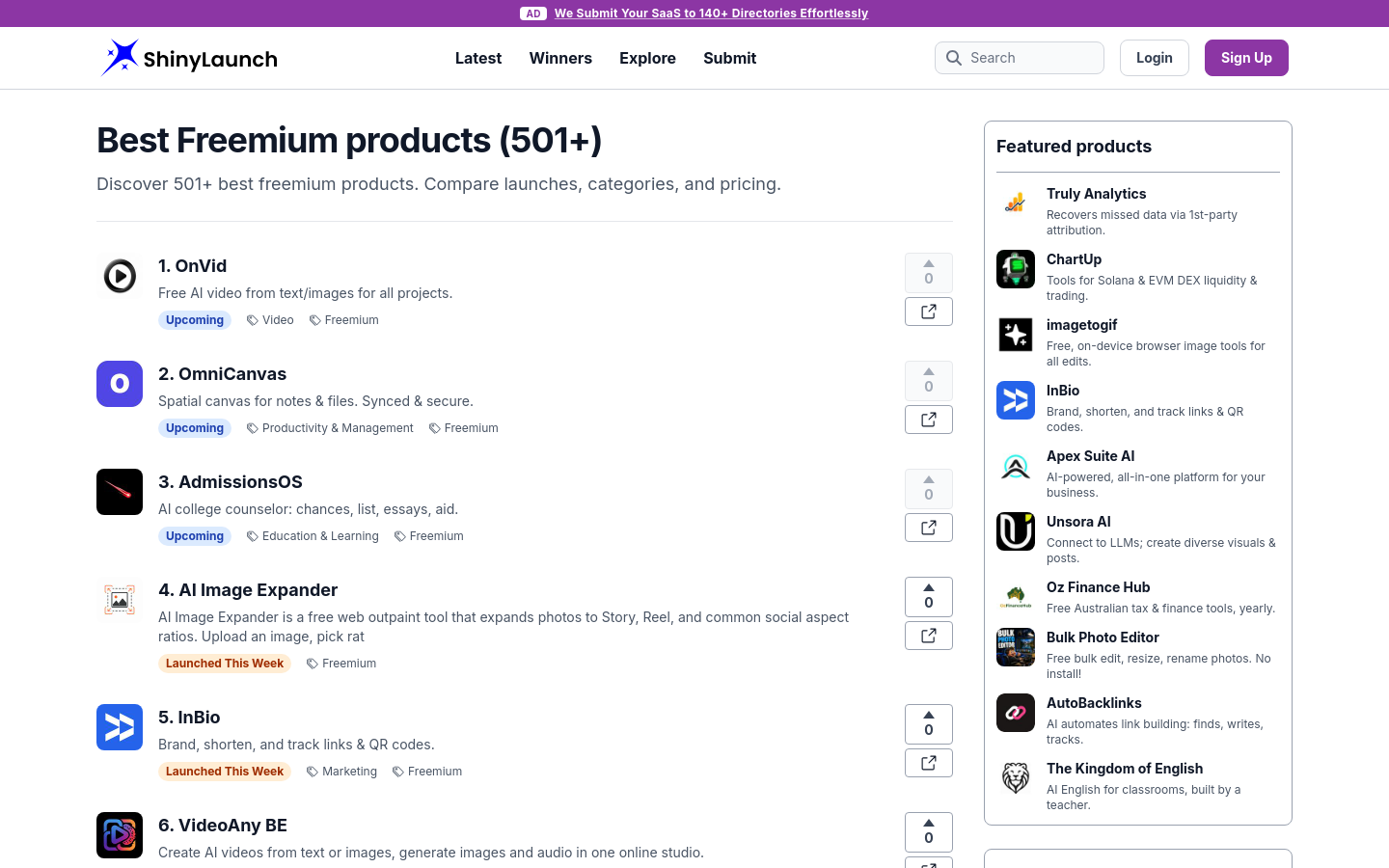Open the Submit page
1389x868 pixels.
[x=730, y=58]
